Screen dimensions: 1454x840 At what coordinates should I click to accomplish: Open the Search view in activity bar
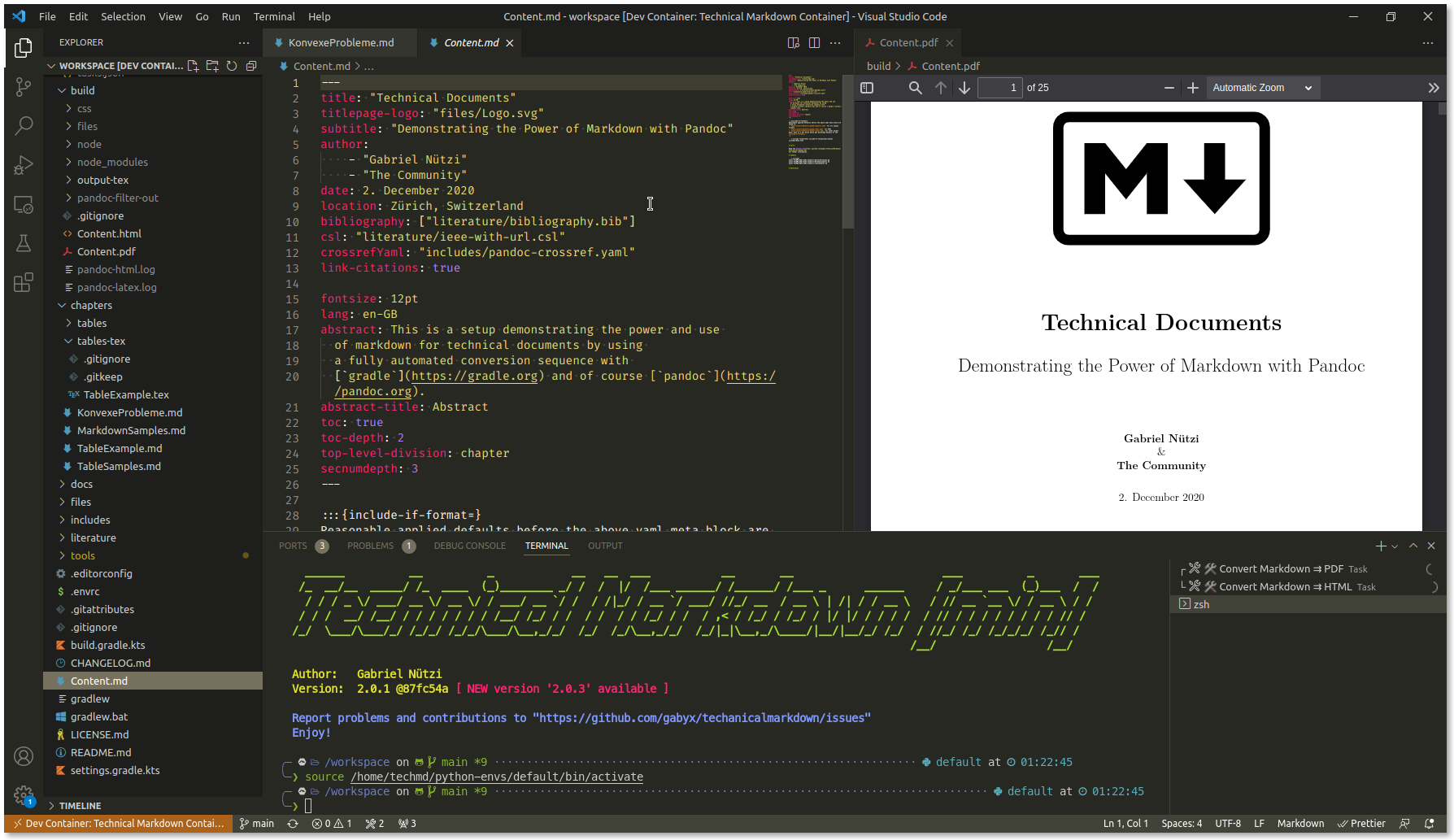click(24, 125)
